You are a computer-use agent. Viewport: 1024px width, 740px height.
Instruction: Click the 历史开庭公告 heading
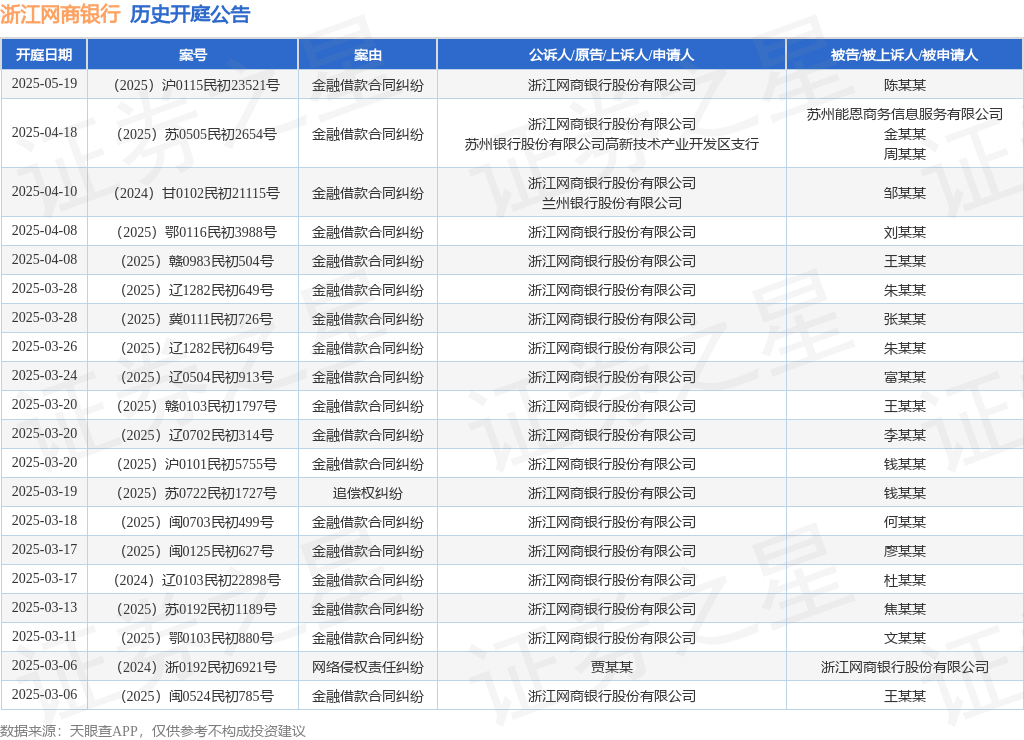[189, 14]
